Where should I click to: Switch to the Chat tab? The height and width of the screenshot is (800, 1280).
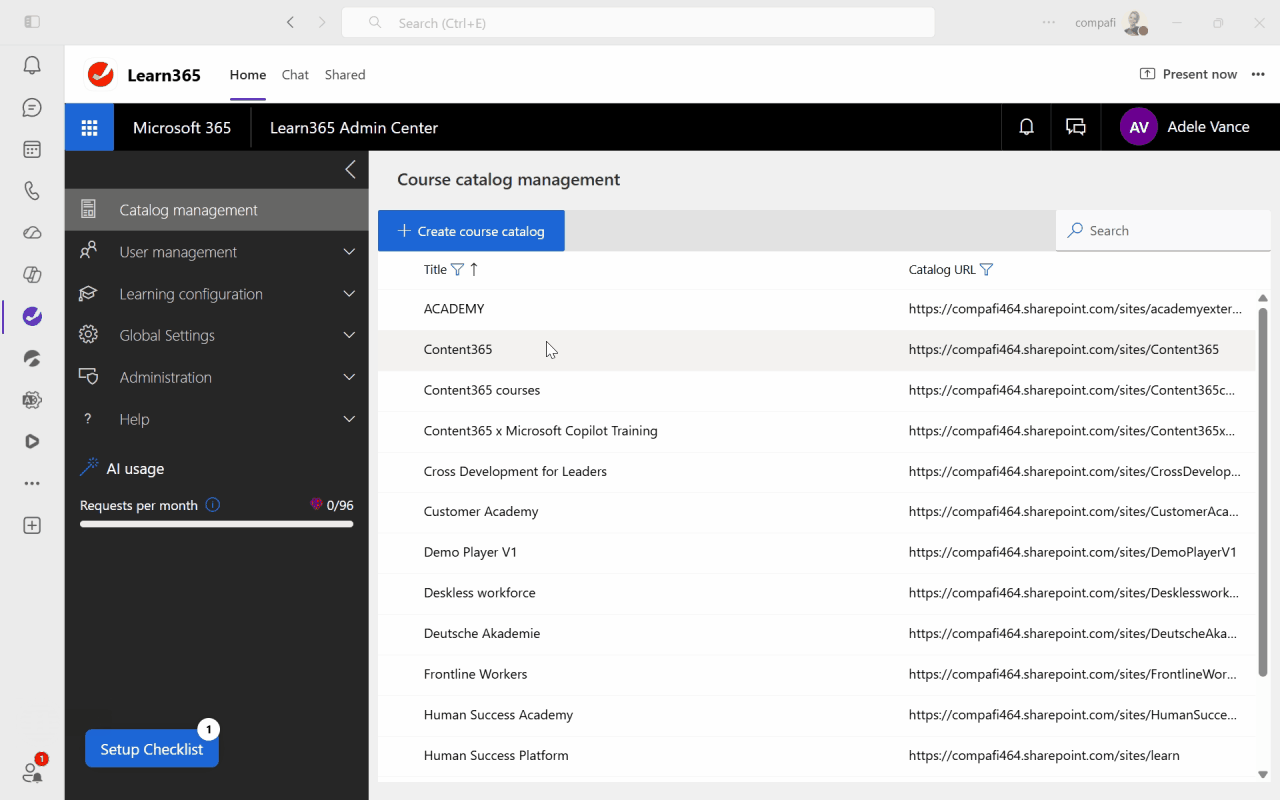(x=295, y=75)
